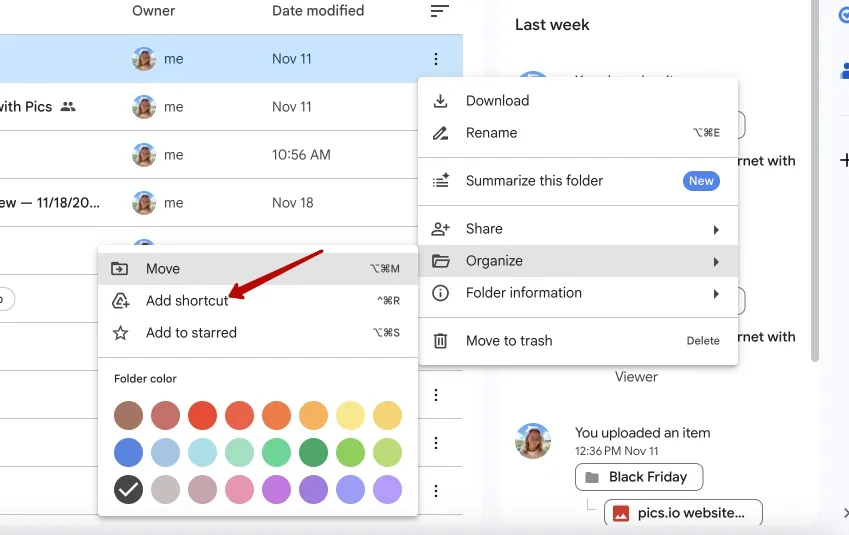Pick the checked dark gray folder color
Screen dimensions: 849x535
click(x=128, y=490)
